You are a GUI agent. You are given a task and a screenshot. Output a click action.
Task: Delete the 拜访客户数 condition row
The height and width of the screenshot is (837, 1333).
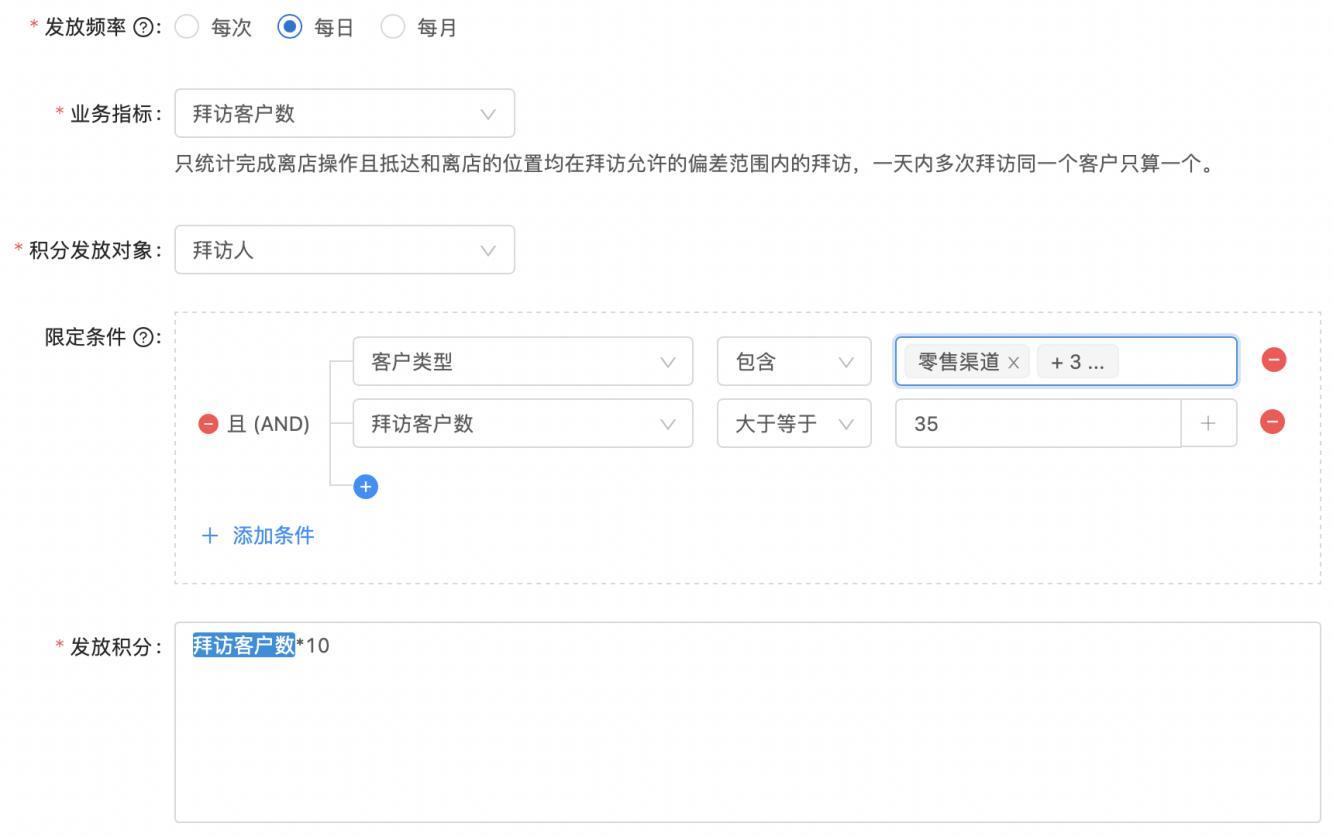point(1273,422)
